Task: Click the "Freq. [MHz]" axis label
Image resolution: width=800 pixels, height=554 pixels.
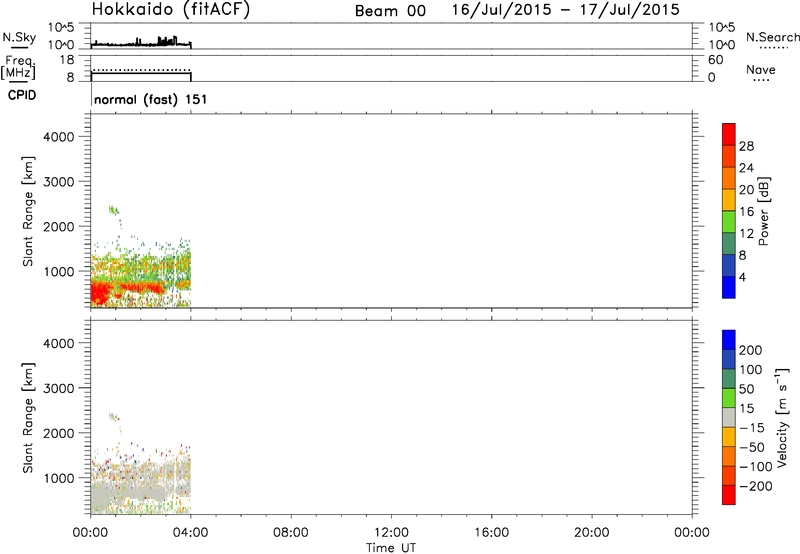Action: (x=18, y=67)
